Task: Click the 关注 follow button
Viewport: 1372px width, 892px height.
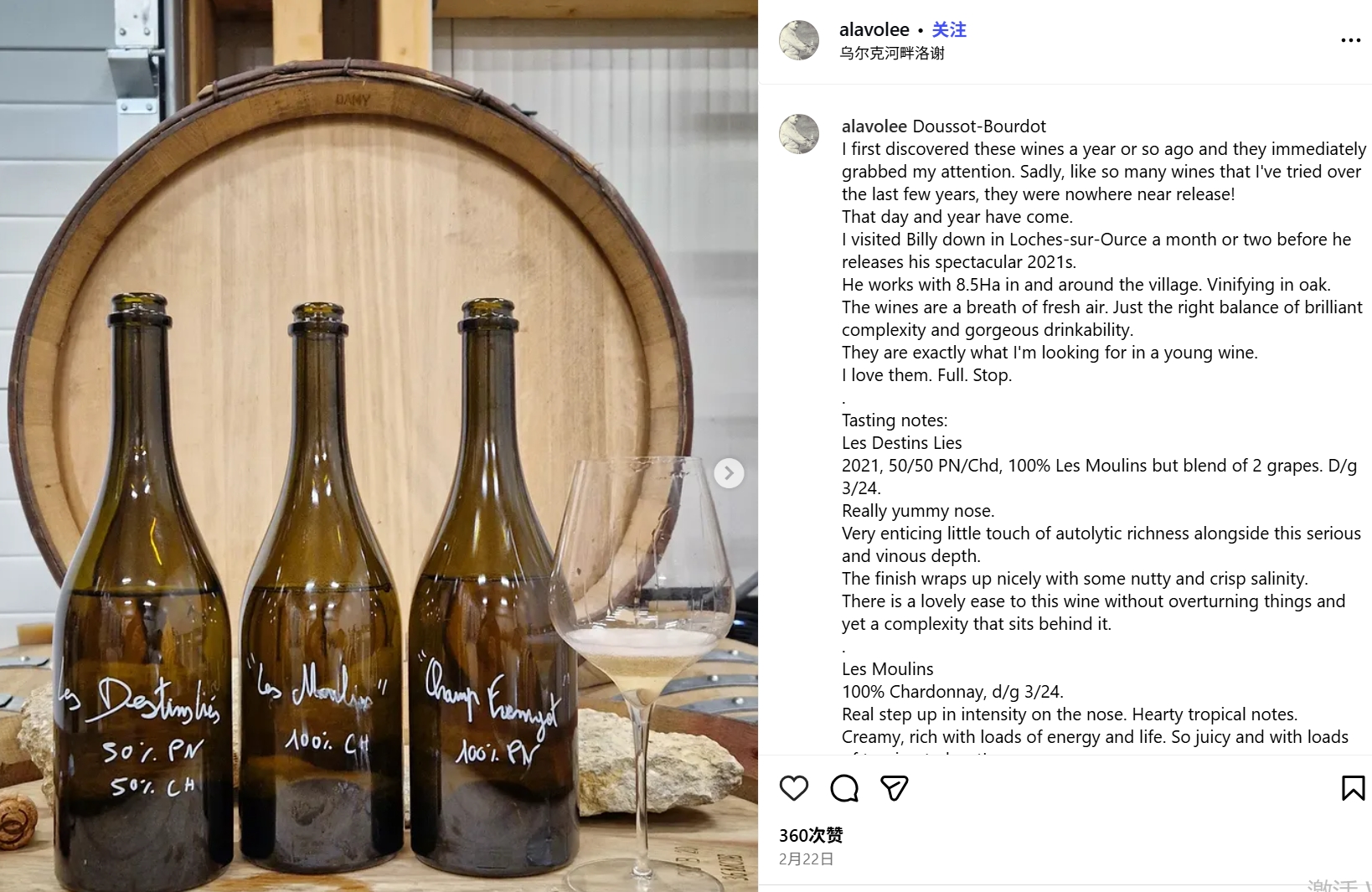Action: pyautogui.click(x=949, y=30)
